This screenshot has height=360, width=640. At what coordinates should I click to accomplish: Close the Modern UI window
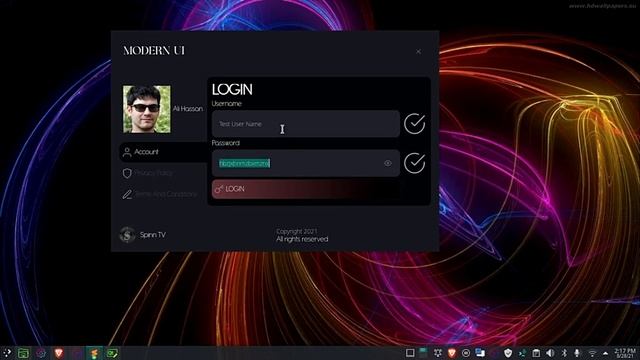coord(418,51)
